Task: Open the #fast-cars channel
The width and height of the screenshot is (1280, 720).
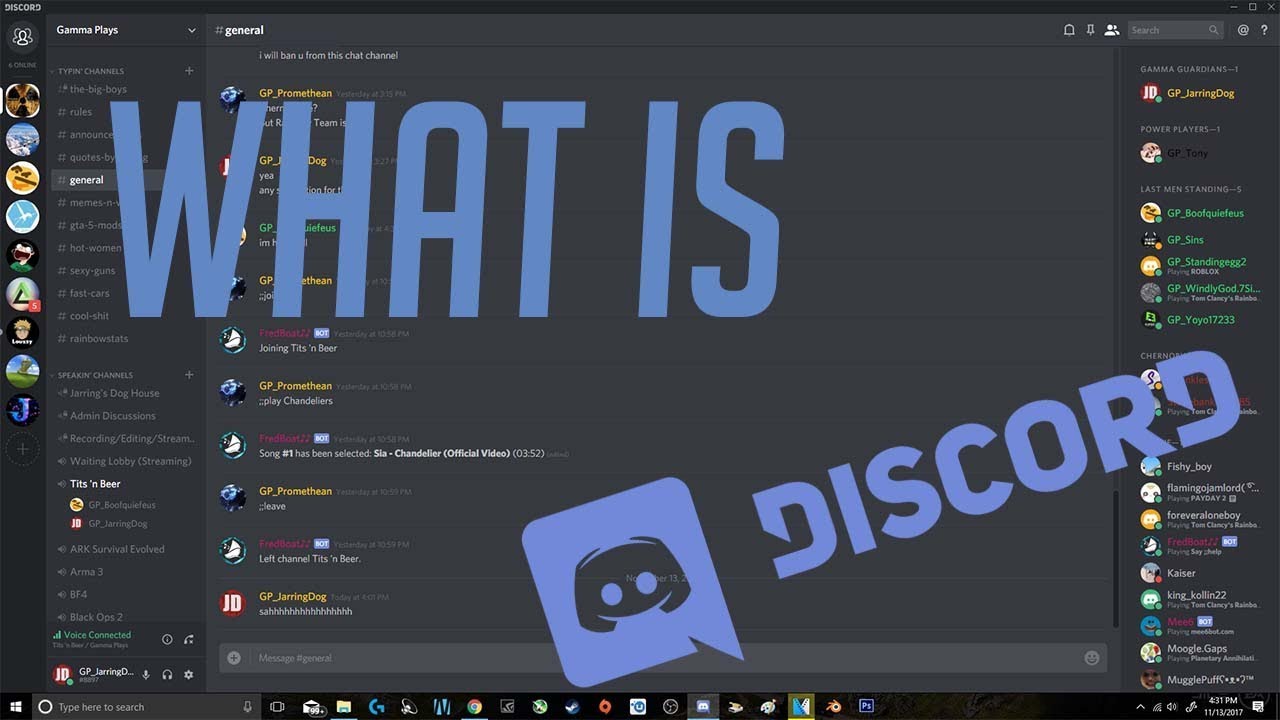Action: pyautogui.click(x=90, y=293)
